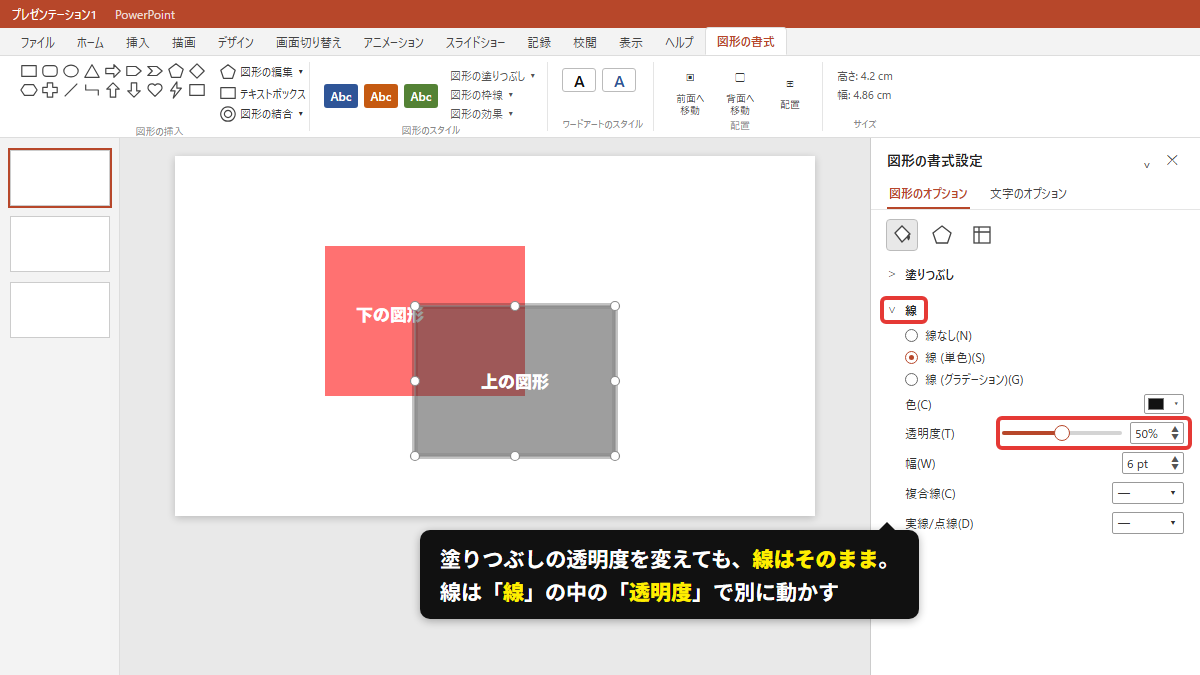Apply the green Abc shape style
Viewport: 1200px width, 675px height.
(421, 96)
